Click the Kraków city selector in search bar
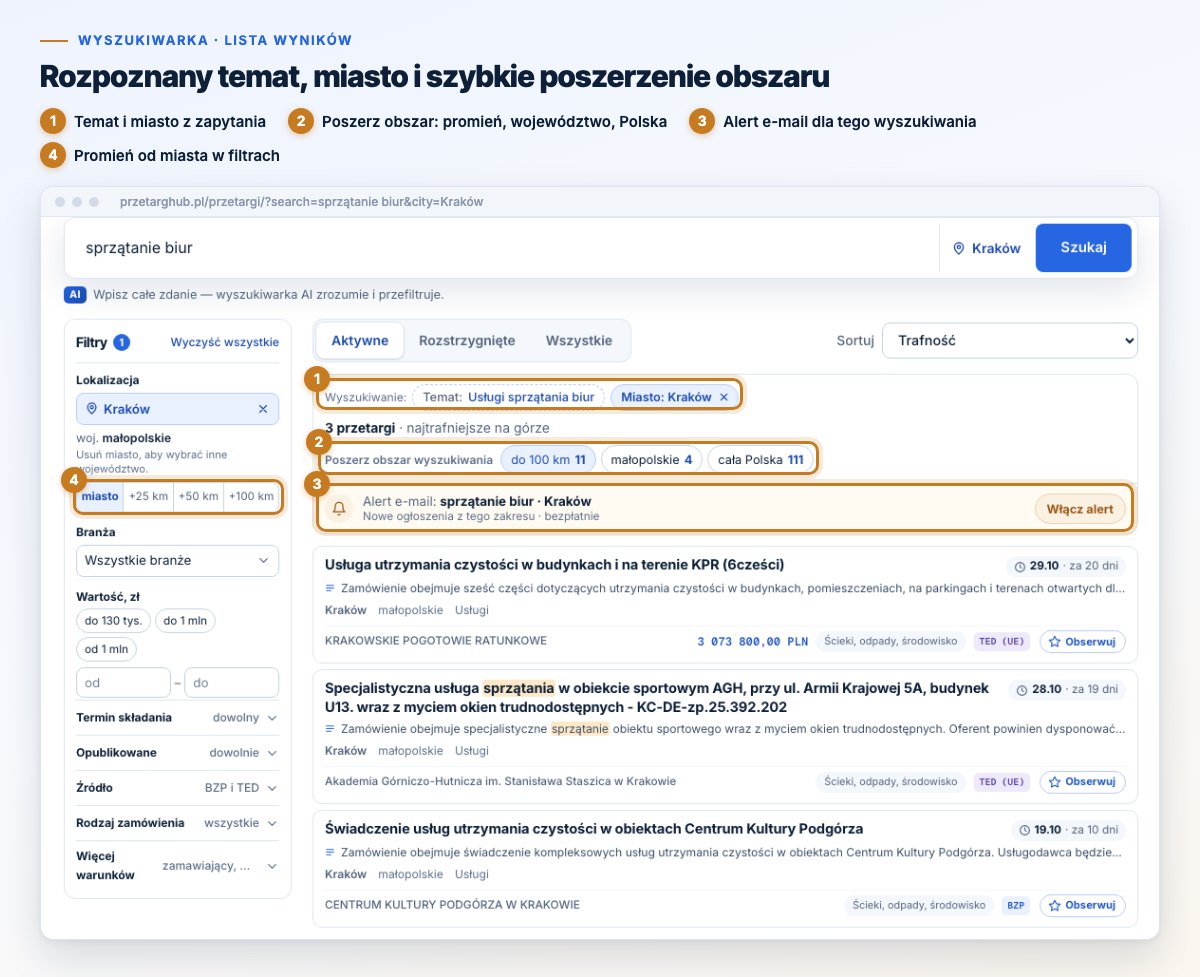 pos(987,248)
